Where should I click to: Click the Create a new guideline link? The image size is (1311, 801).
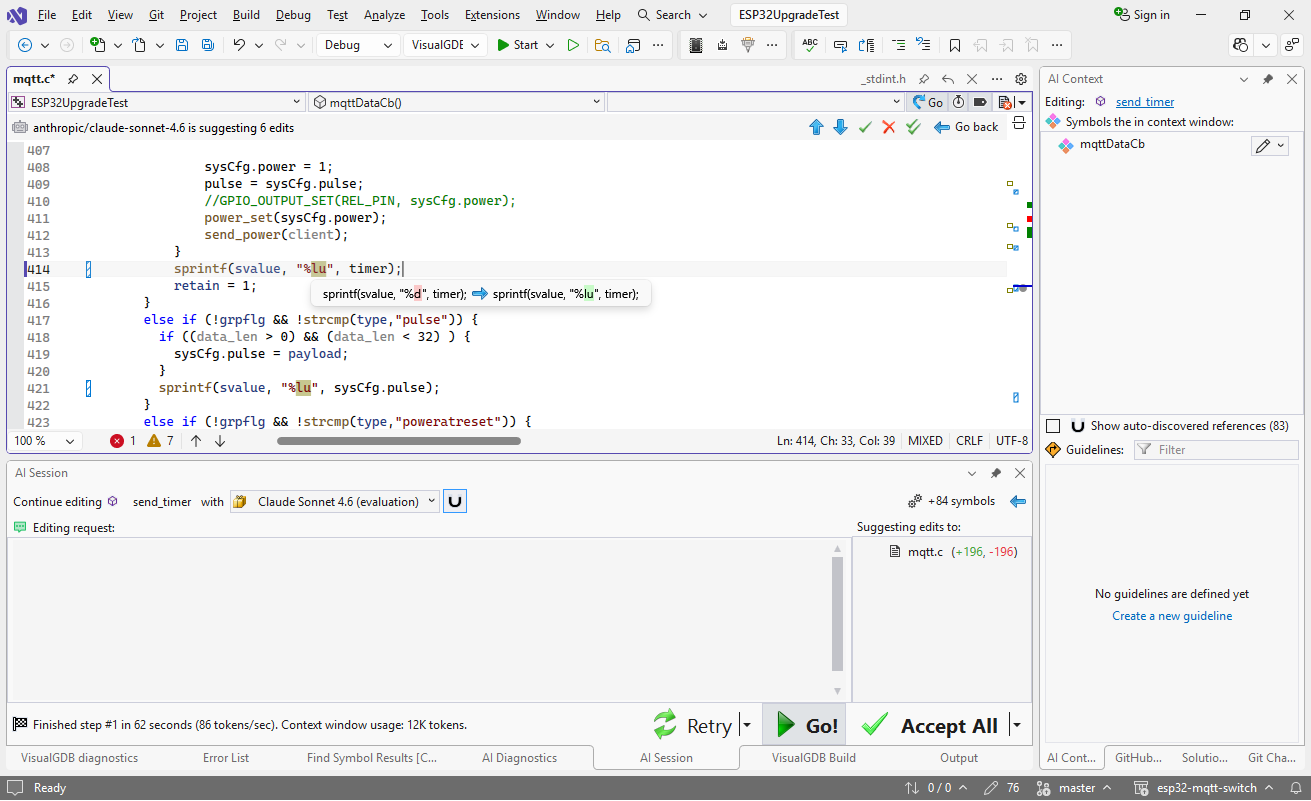click(1172, 616)
